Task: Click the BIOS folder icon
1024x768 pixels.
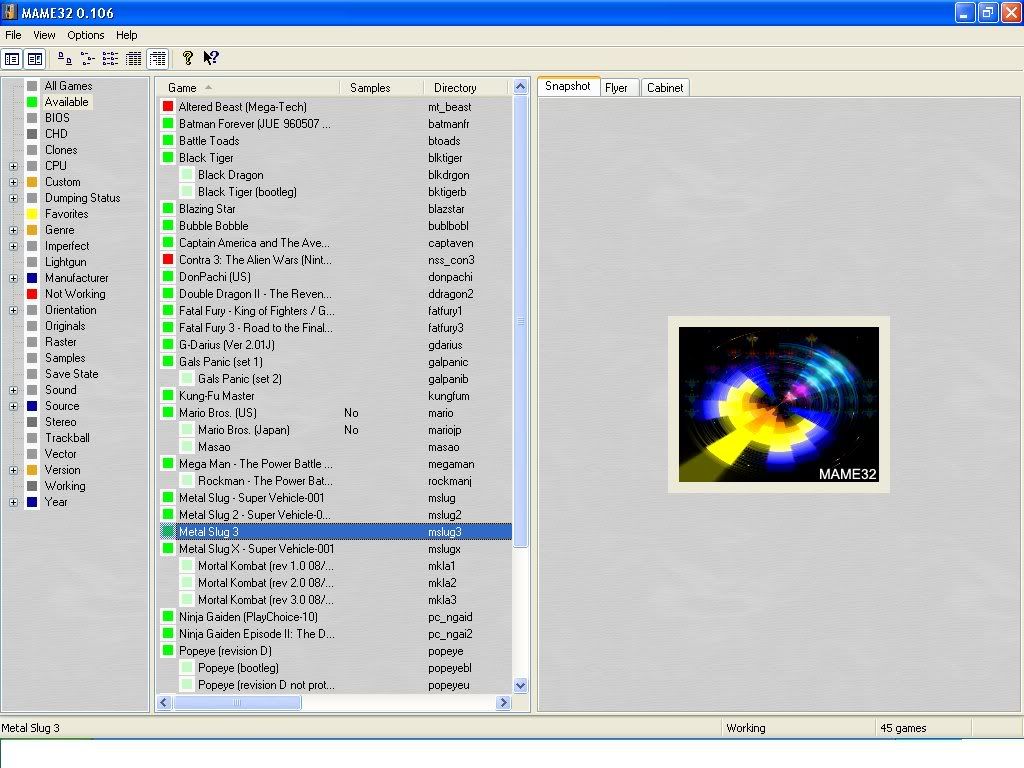Action: [31, 118]
